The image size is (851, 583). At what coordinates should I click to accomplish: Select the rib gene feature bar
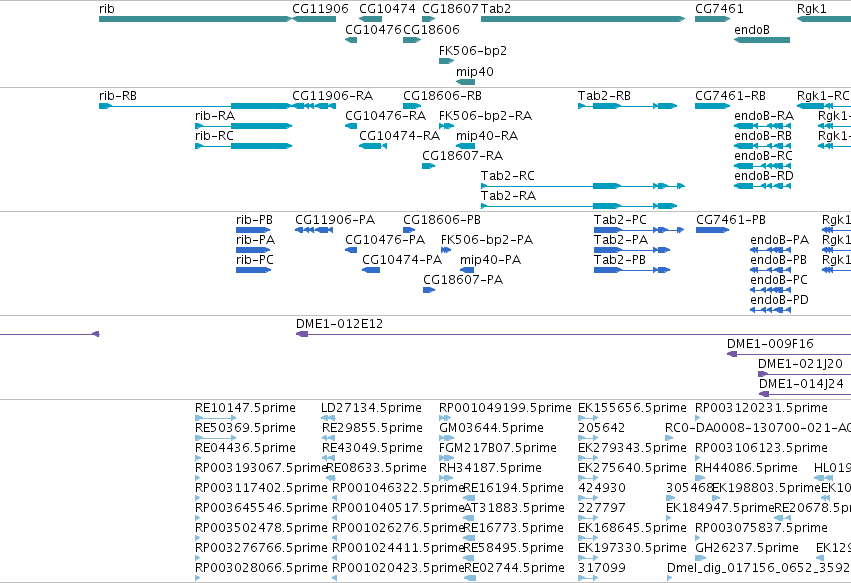(x=195, y=19)
